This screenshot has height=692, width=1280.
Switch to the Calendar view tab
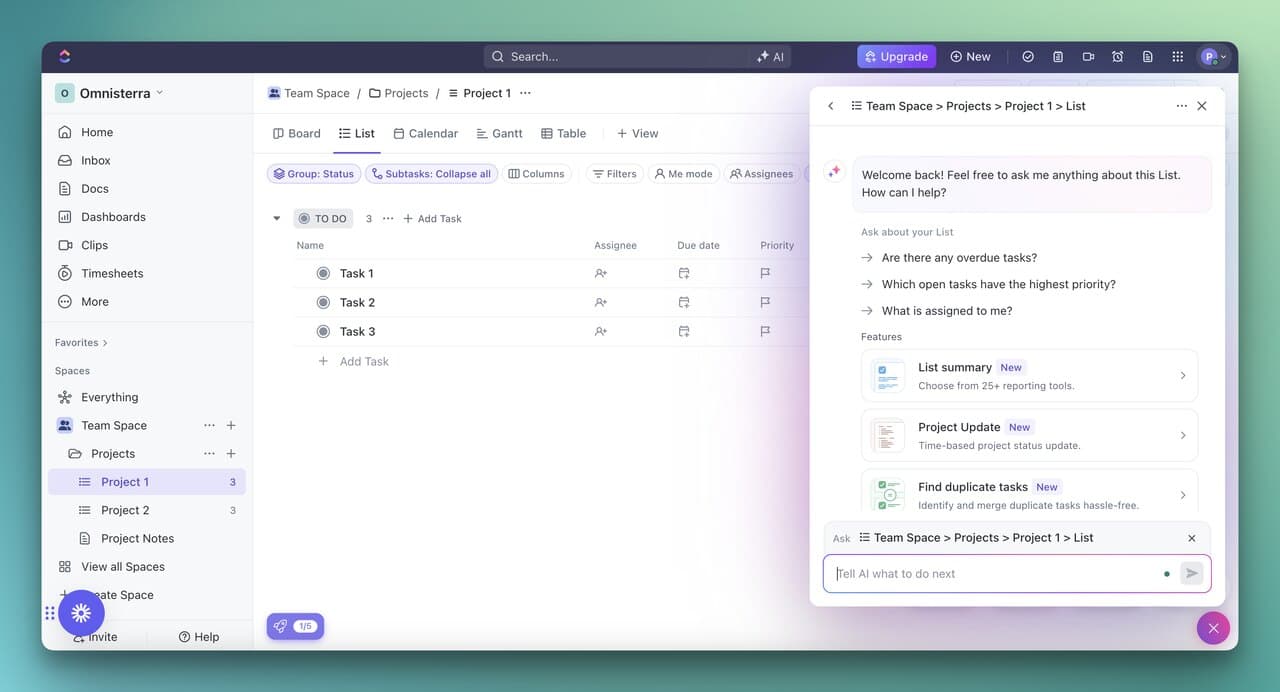pyautogui.click(x=425, y=133)
